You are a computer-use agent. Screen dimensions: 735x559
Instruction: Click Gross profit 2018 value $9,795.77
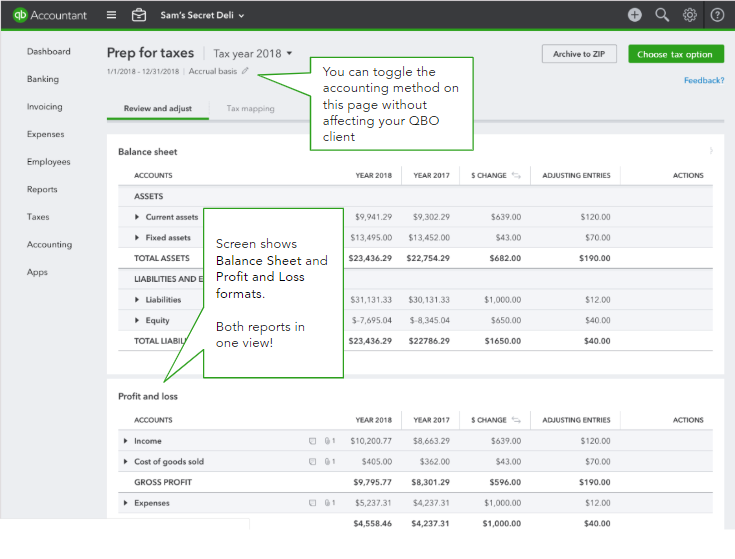pos(373,482)
